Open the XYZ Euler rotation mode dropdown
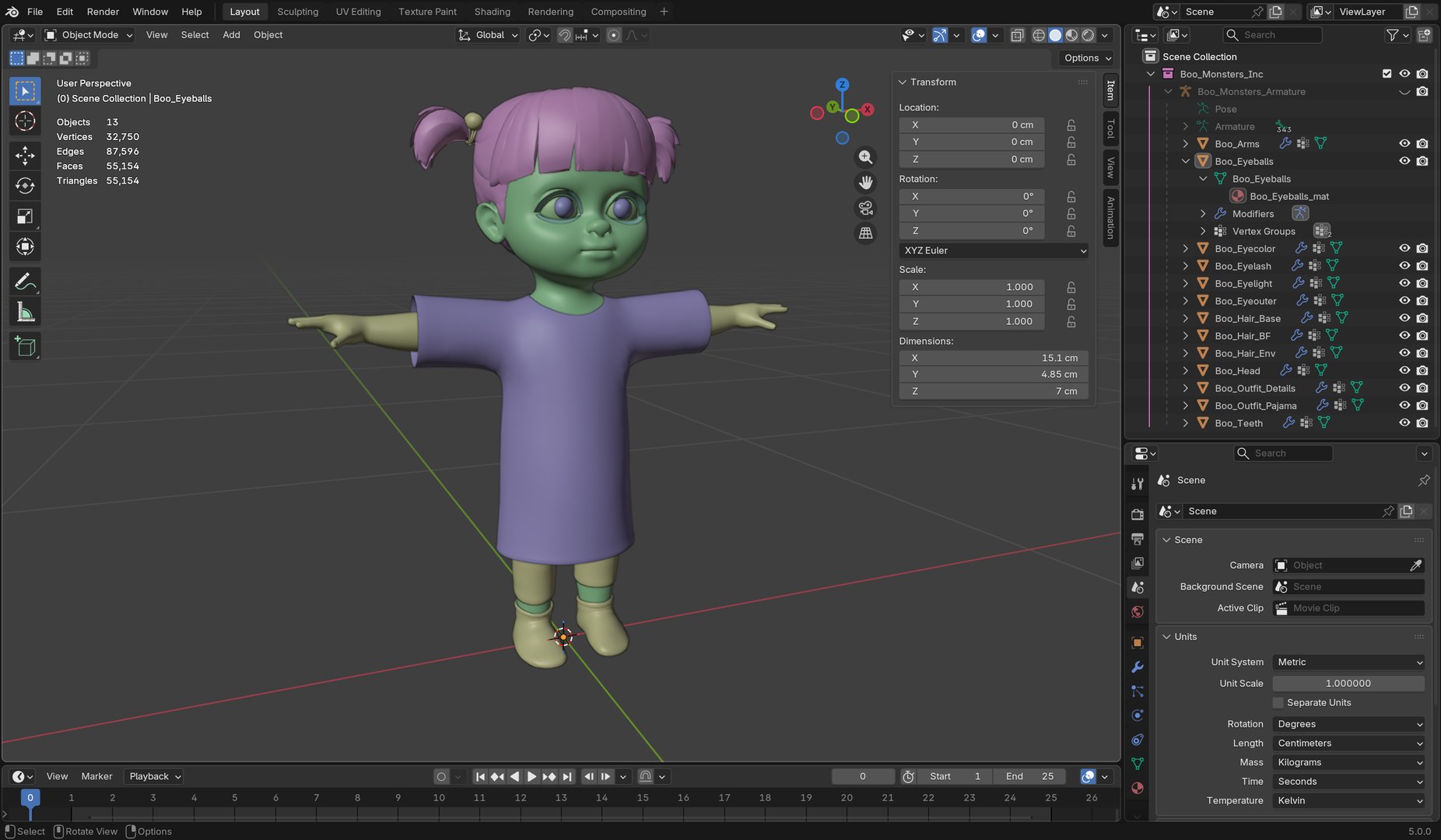The height and width of the screenshot is (840, 1441). click(x=994, y=250)
